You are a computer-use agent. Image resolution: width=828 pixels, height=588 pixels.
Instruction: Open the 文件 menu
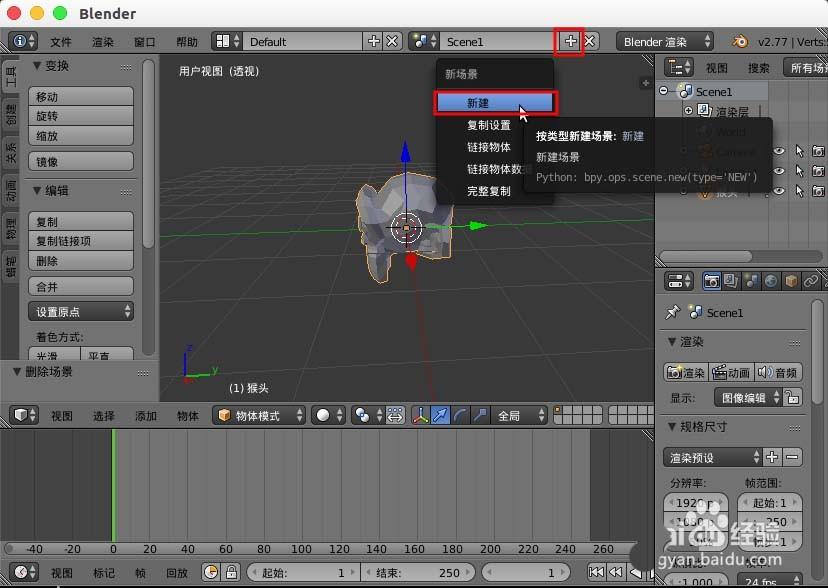[60, 41]
